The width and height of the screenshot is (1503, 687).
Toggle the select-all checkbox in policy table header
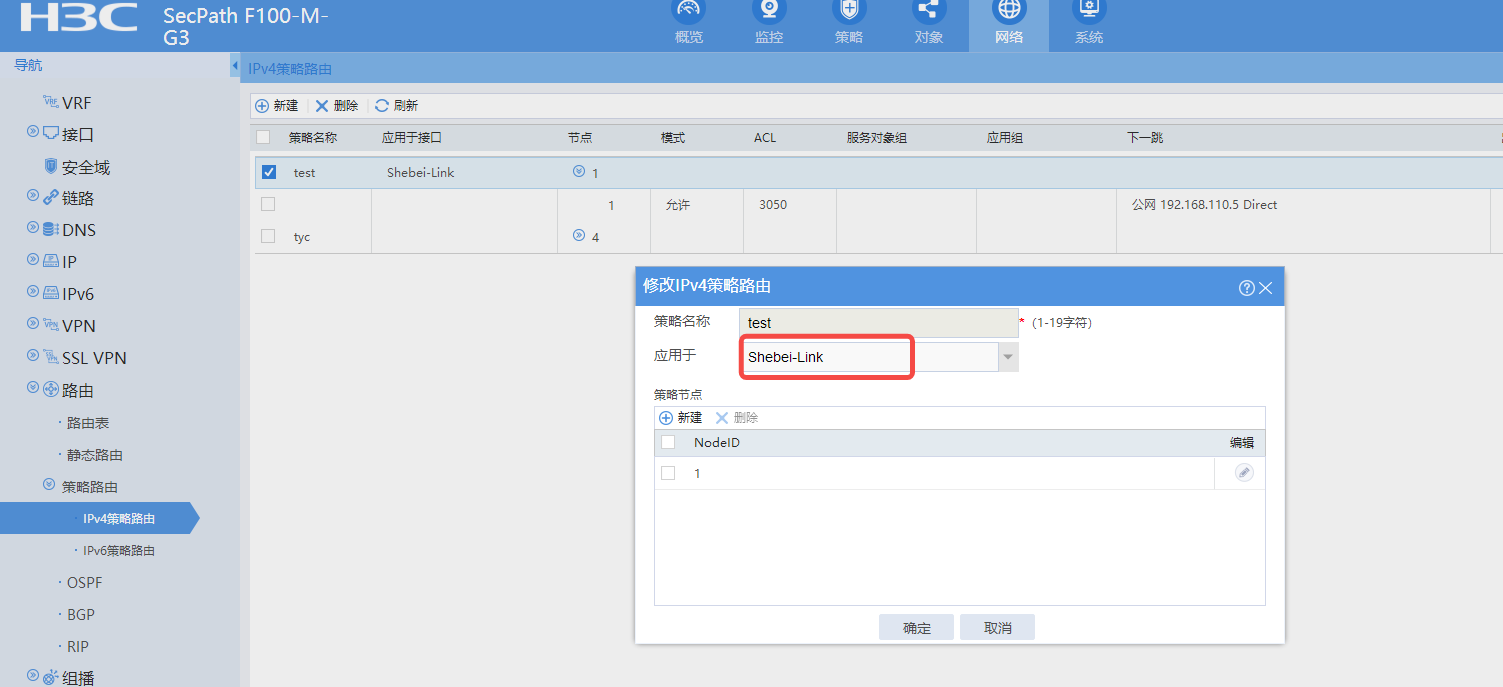pos(263,137)
